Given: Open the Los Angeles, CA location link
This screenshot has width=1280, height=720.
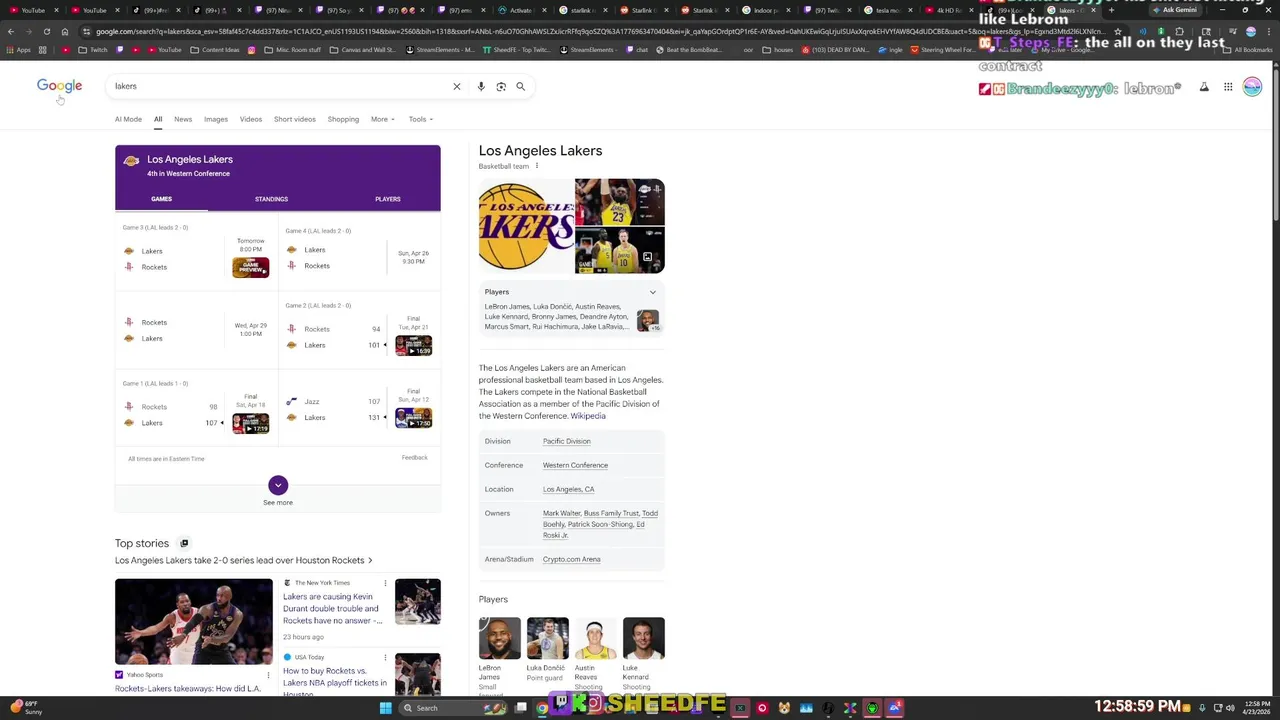Looking at the screenshot, I should 568,489.
